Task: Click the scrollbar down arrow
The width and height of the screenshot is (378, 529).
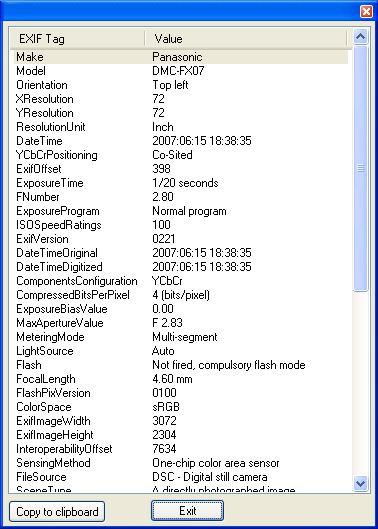Action: click(360, 483)
